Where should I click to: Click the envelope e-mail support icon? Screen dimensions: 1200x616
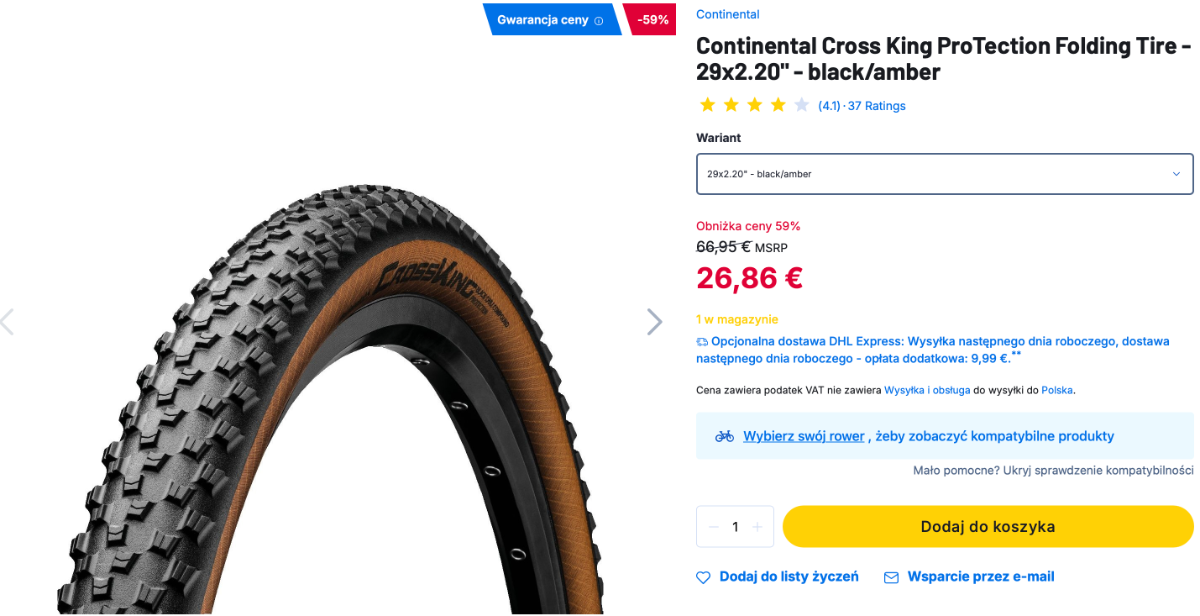(891, 577)
